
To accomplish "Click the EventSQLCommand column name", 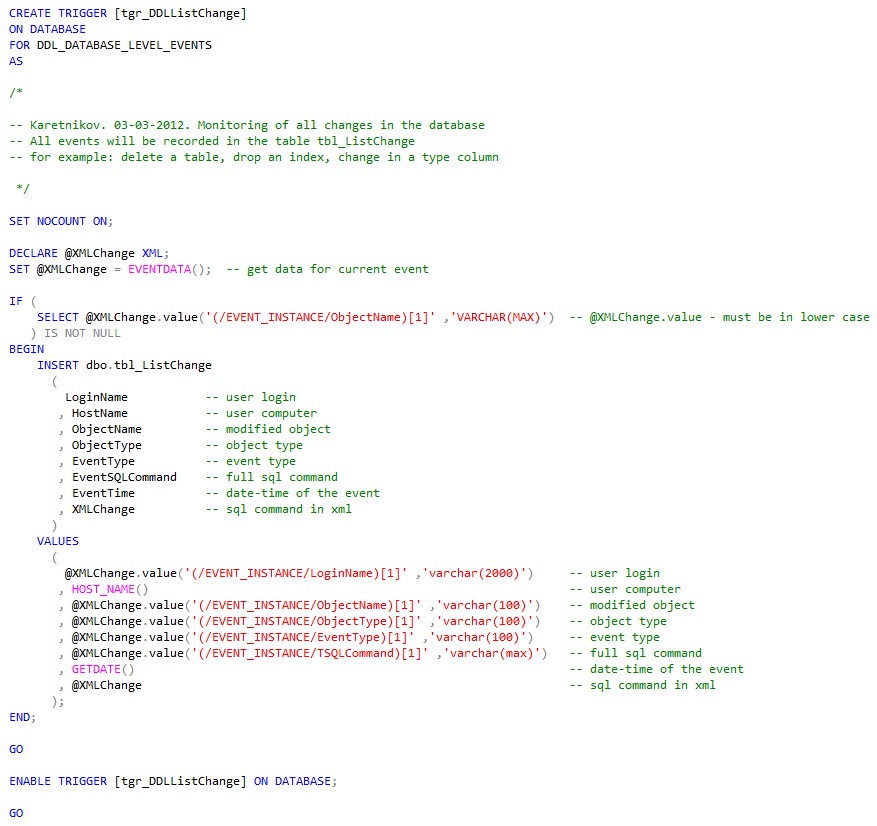I will pos(124,477).
